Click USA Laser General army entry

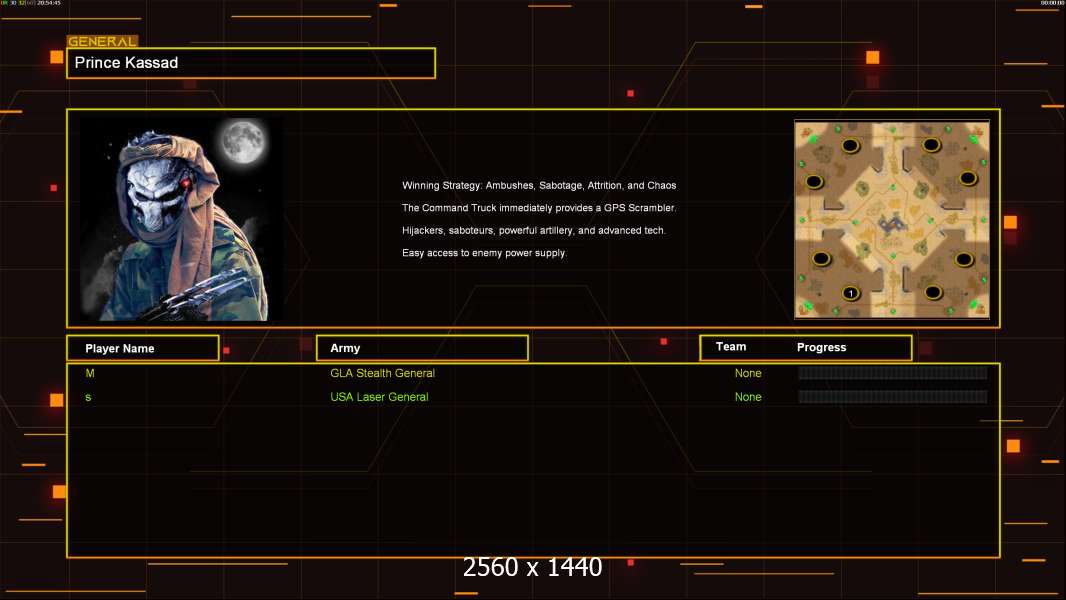click(379, 397)
